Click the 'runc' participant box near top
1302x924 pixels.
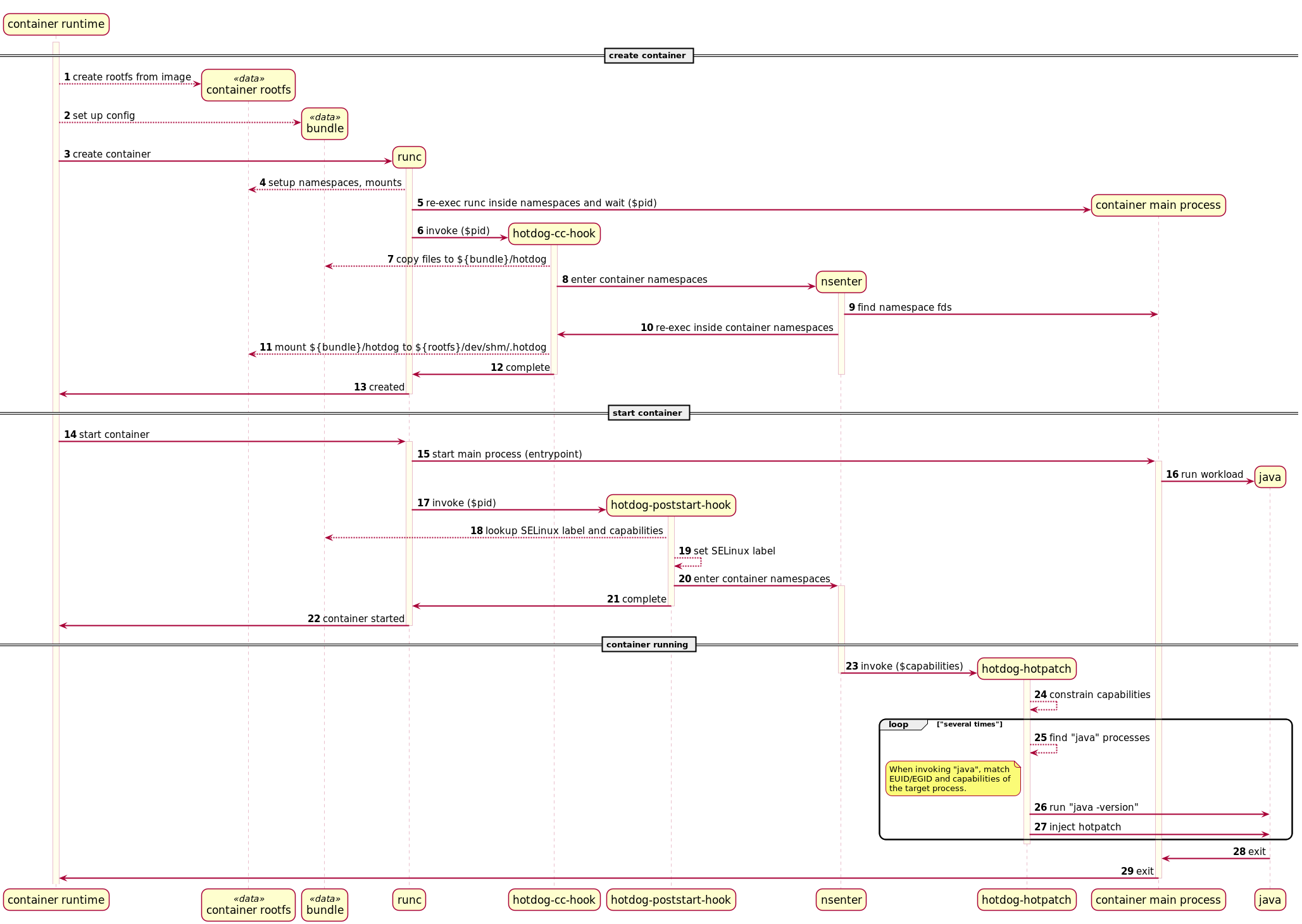click(x=409, y=157)
